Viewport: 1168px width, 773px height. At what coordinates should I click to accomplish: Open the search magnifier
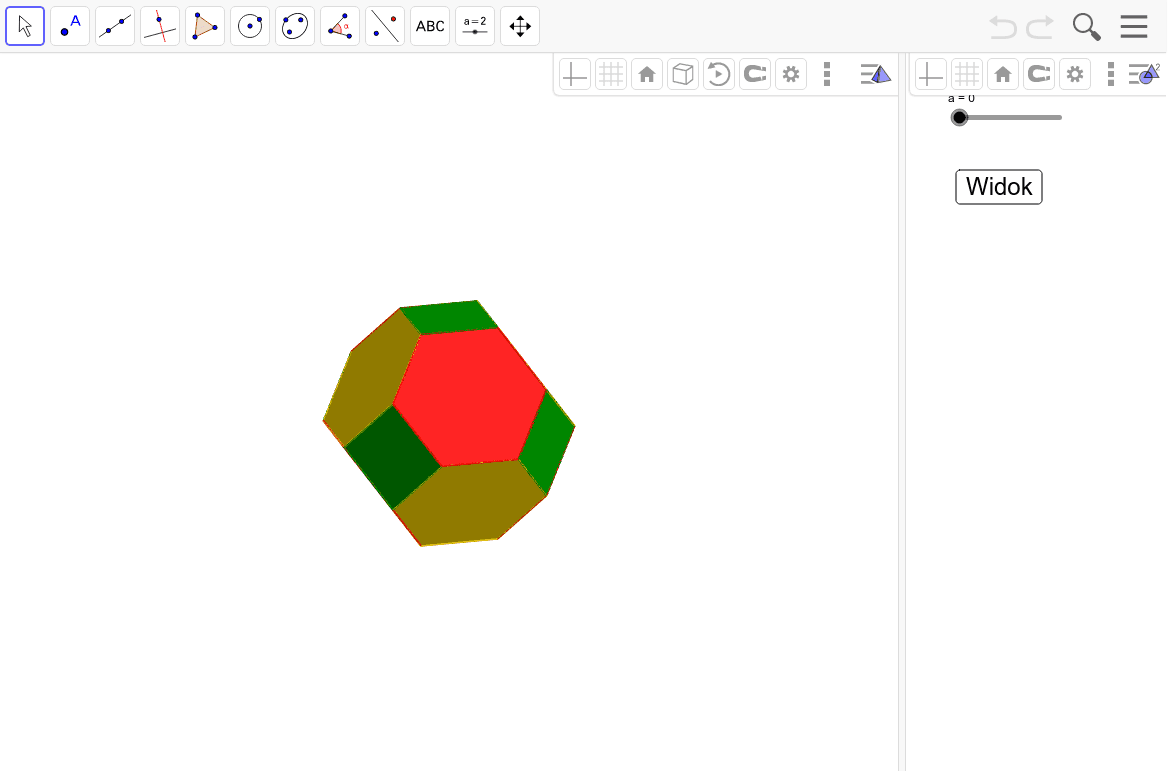[1087, 27]
